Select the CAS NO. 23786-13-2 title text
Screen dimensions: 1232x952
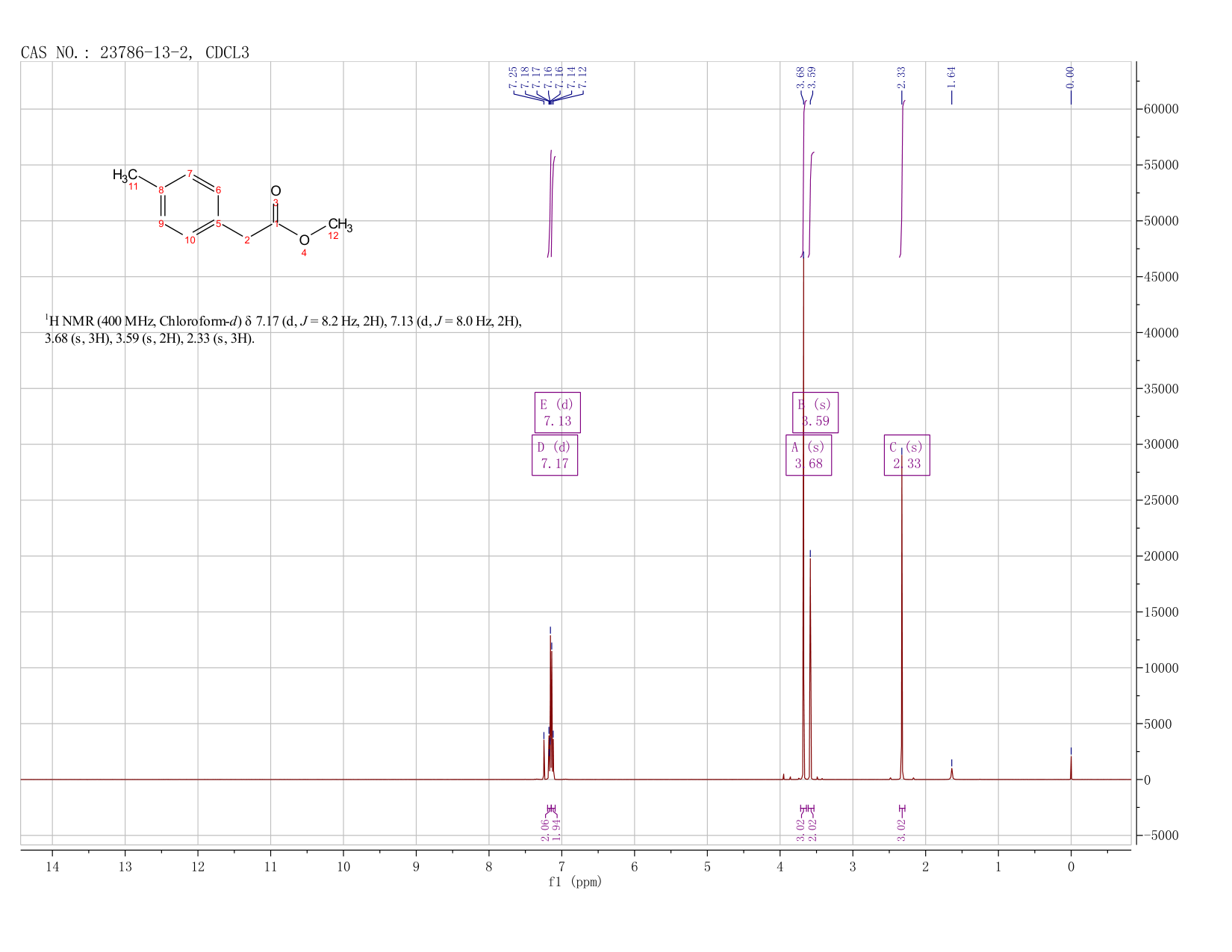(x=135, y=52)
